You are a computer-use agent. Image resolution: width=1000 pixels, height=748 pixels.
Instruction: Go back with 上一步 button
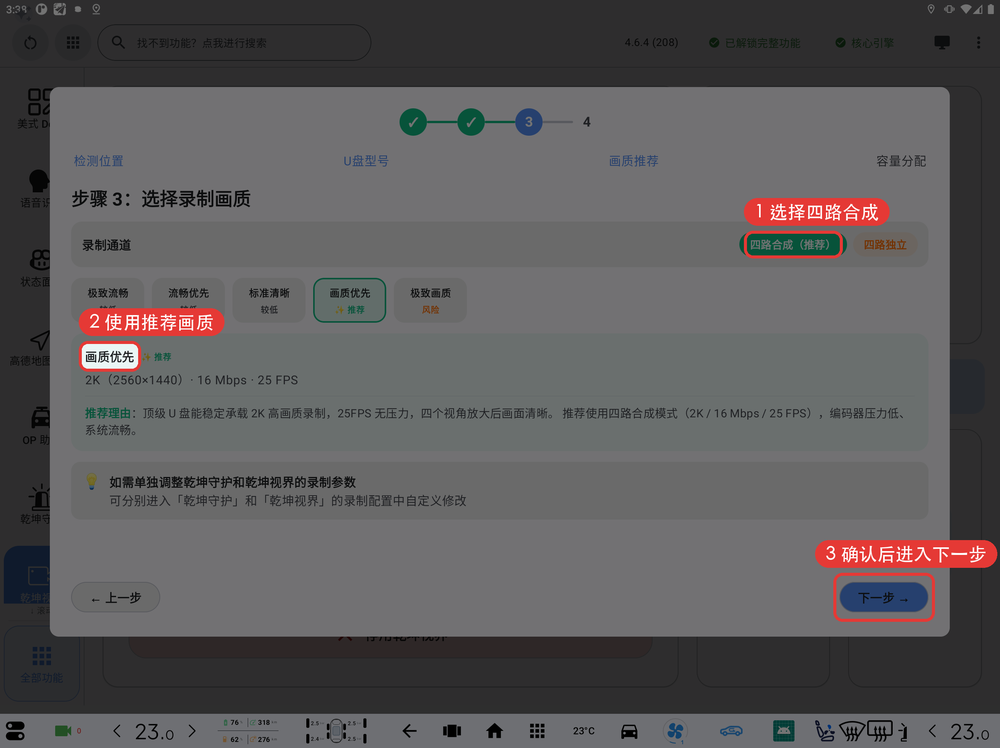(115, 598)
